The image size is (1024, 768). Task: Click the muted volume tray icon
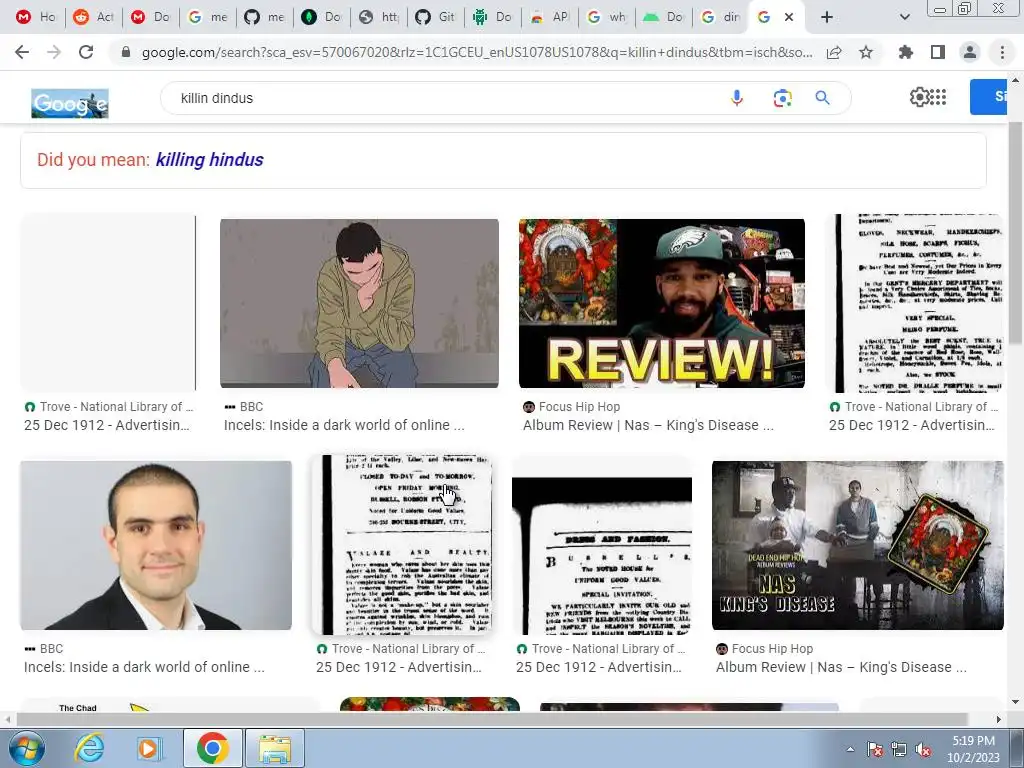(x=923, y=749)
